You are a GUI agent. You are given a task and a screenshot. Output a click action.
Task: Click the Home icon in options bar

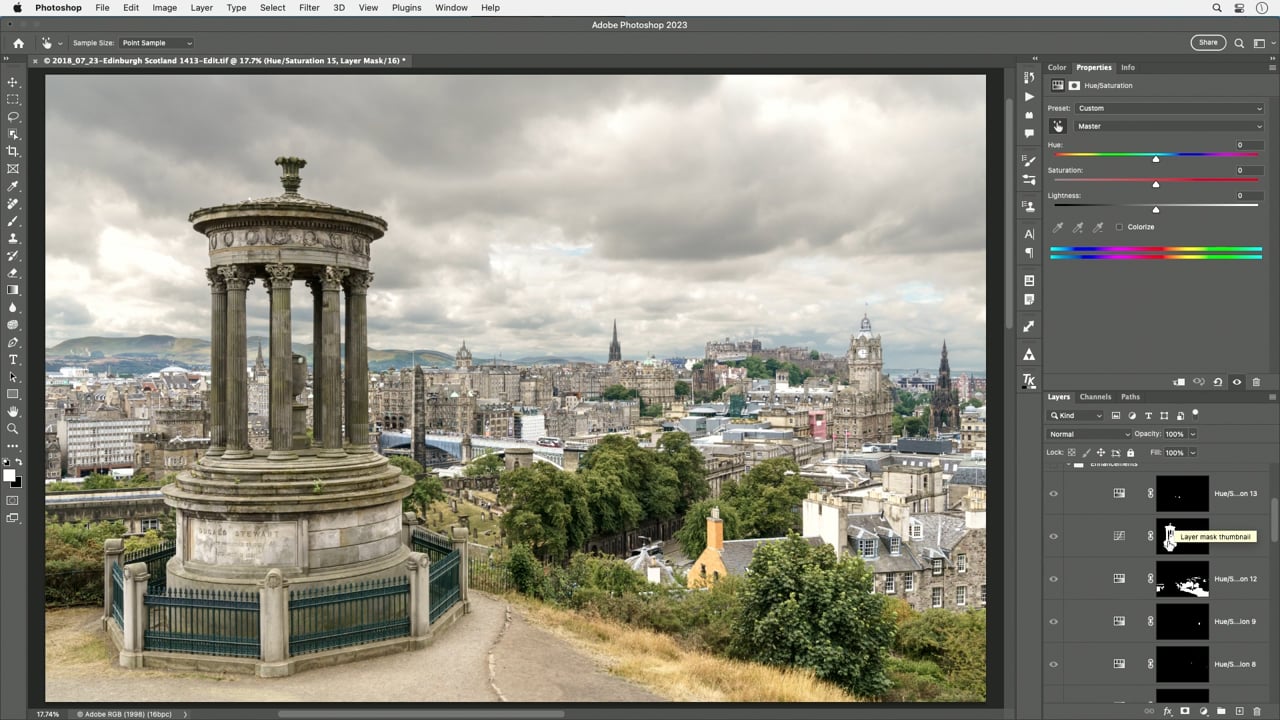18,43
